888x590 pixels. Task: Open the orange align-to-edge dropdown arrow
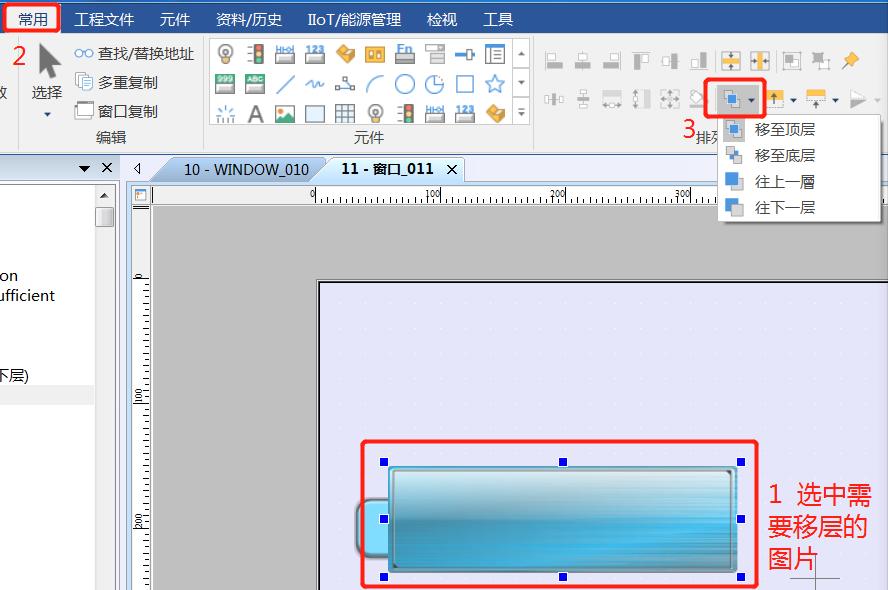click(x=835, y=100)
